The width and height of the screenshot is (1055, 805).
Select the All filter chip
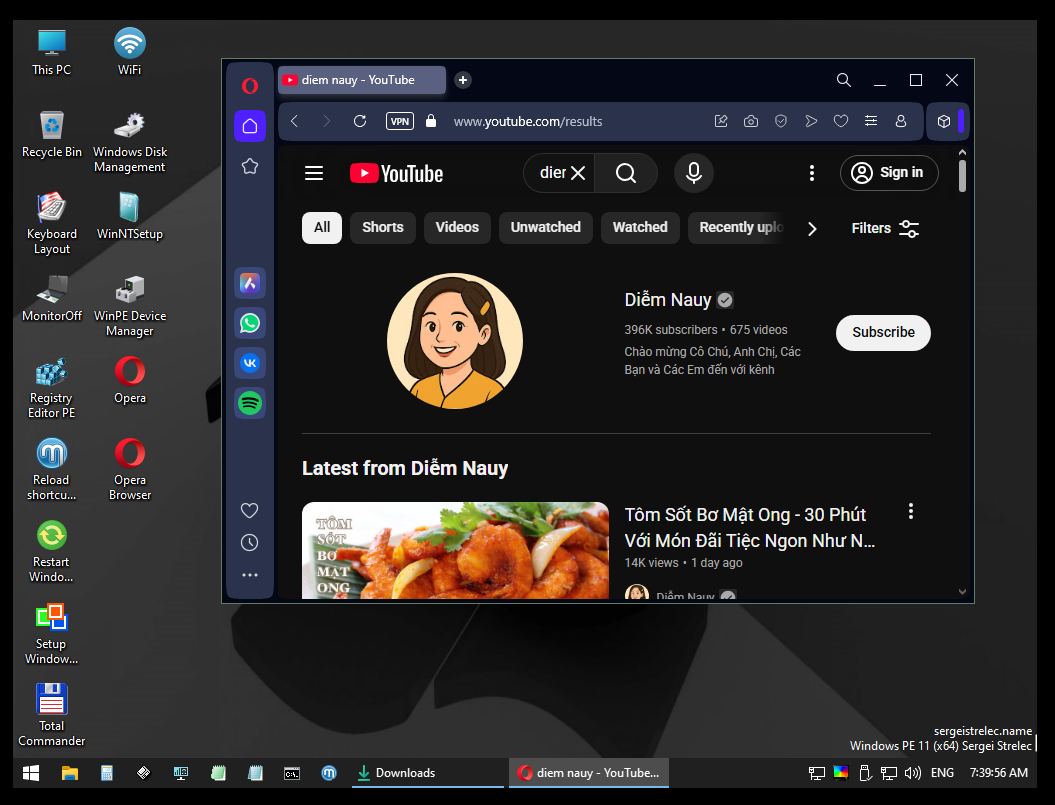(x=322, y=228)
